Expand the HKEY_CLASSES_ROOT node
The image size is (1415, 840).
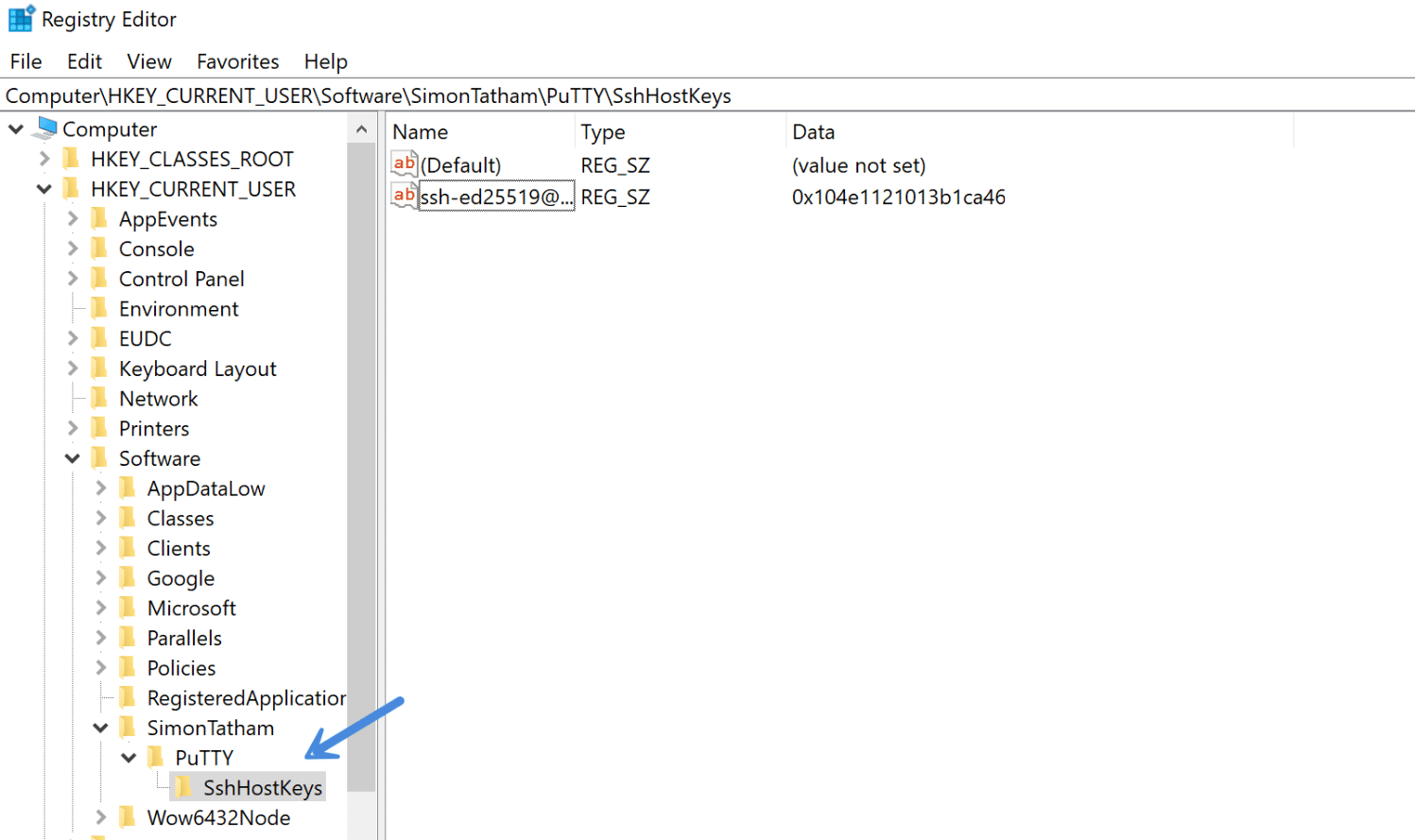(44, 159)
